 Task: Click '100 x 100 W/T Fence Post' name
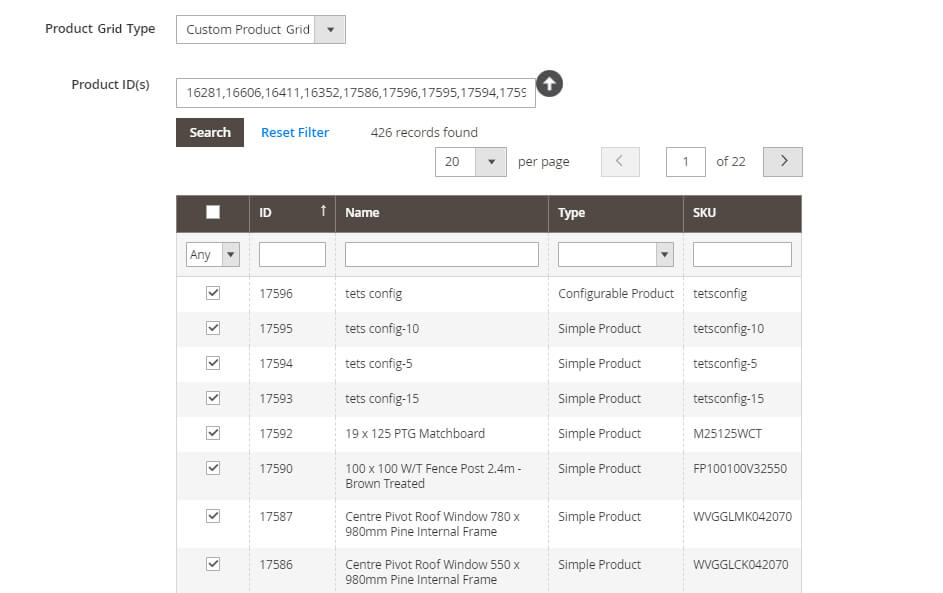[x=433, y=476]
